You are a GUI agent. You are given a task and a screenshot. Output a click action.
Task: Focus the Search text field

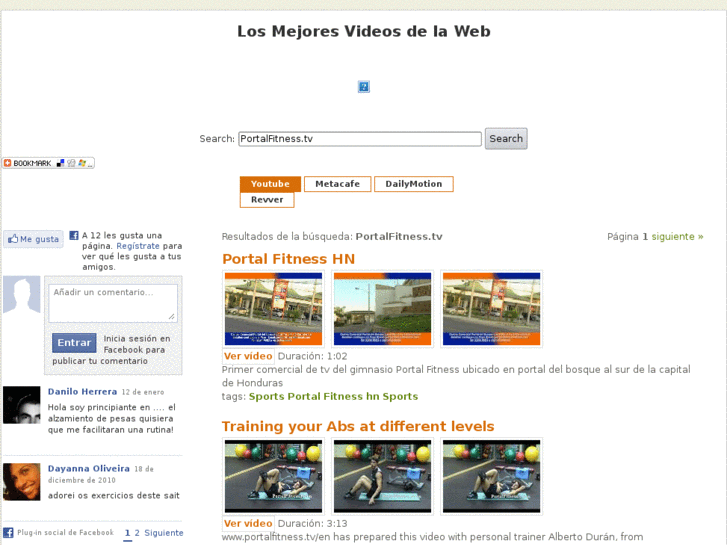pos(360,139)
